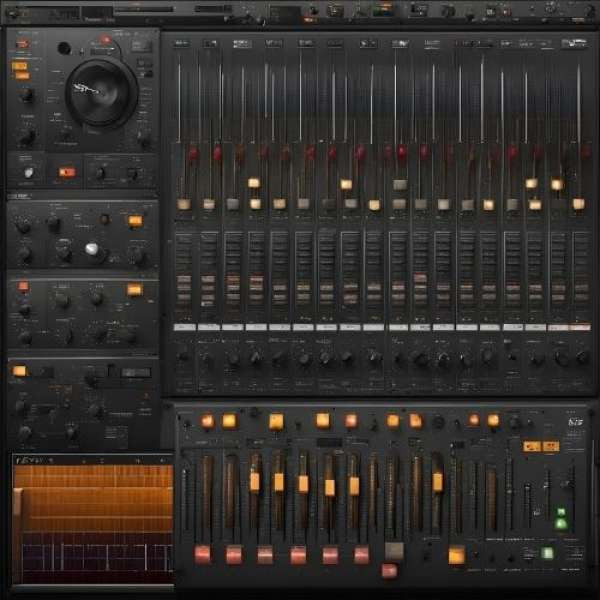The height and width of the screenshot is (600, 600).
Task: Click the orange waveform display at bottom left
Action: click(92, 498)
